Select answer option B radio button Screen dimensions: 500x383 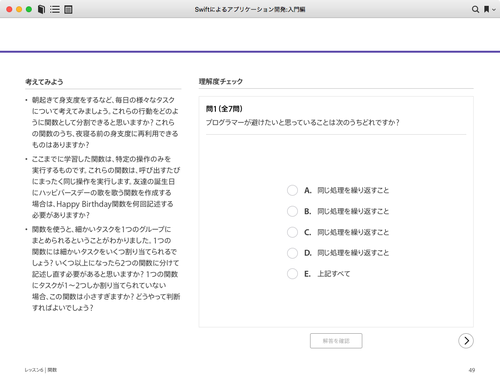(x=292, y=211)
